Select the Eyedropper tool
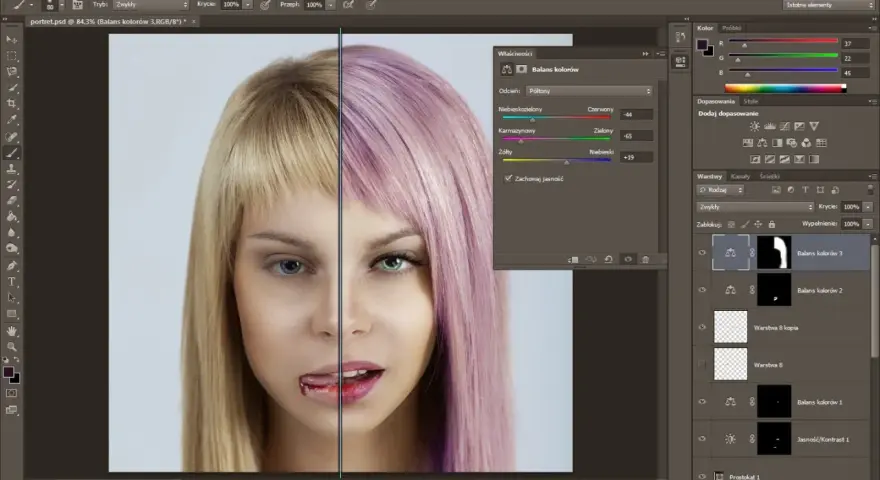 pos(12,120)
